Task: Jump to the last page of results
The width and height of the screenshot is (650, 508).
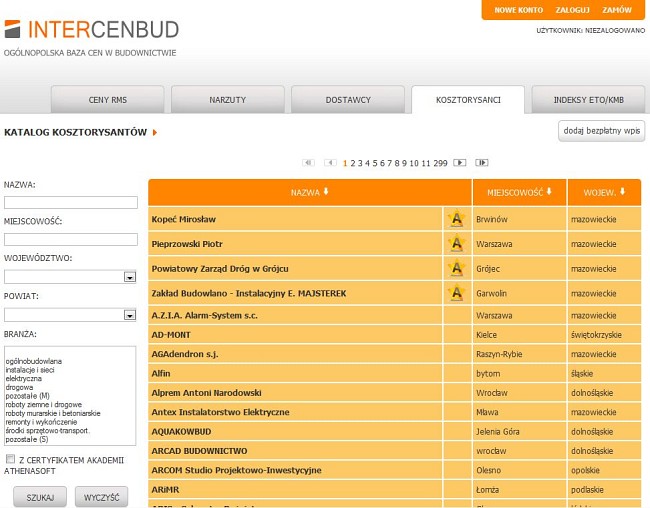Action: tap(481, 162)
